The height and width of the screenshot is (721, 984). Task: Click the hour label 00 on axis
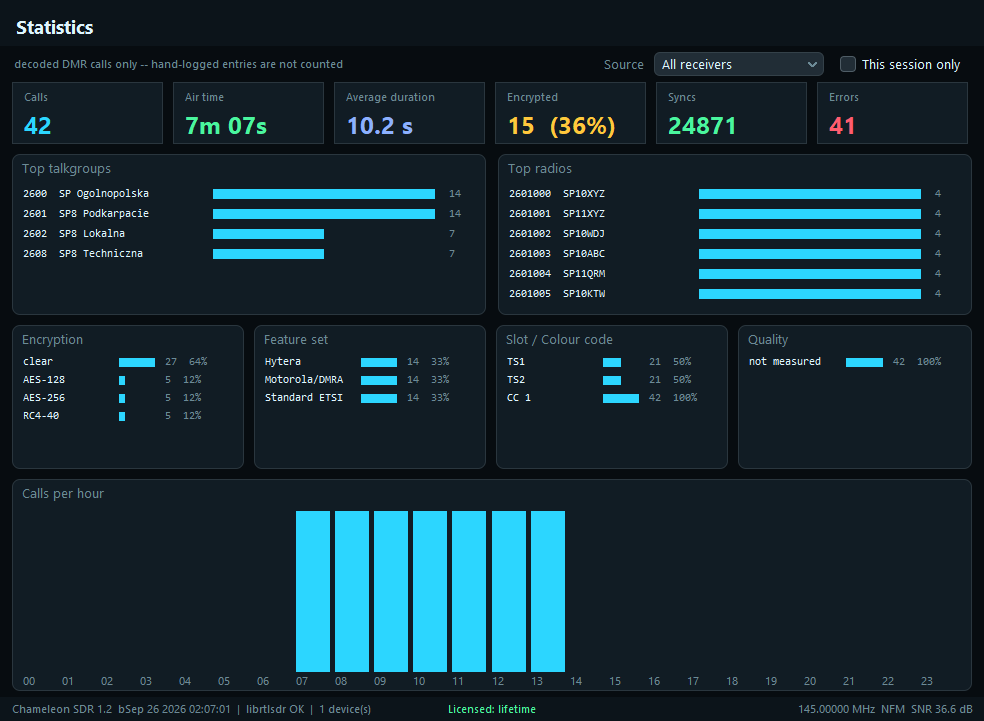click(x=29, y=681)
